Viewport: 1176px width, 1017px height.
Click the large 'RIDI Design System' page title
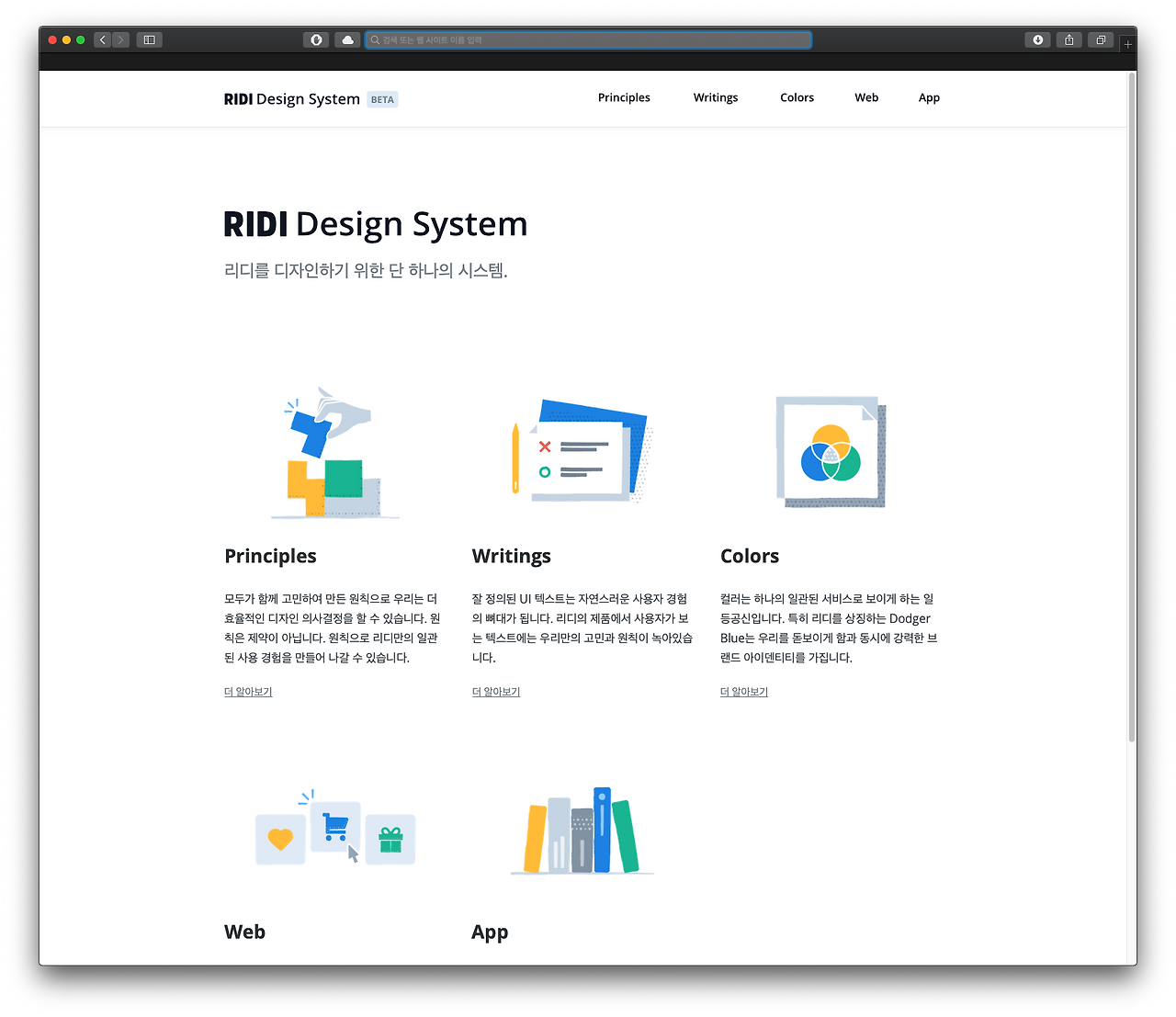[376, 224]
